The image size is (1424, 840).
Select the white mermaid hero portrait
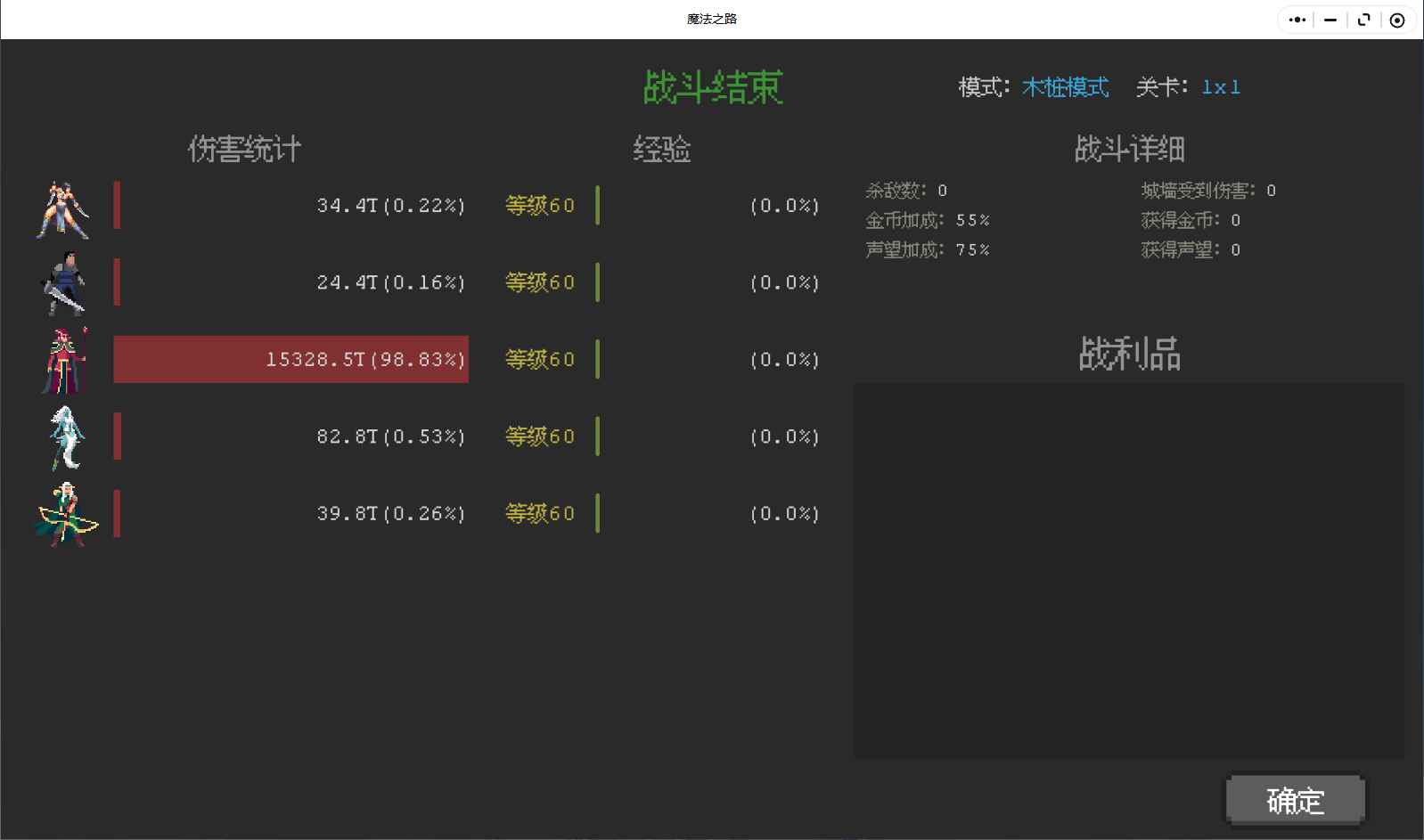[67, 437]
